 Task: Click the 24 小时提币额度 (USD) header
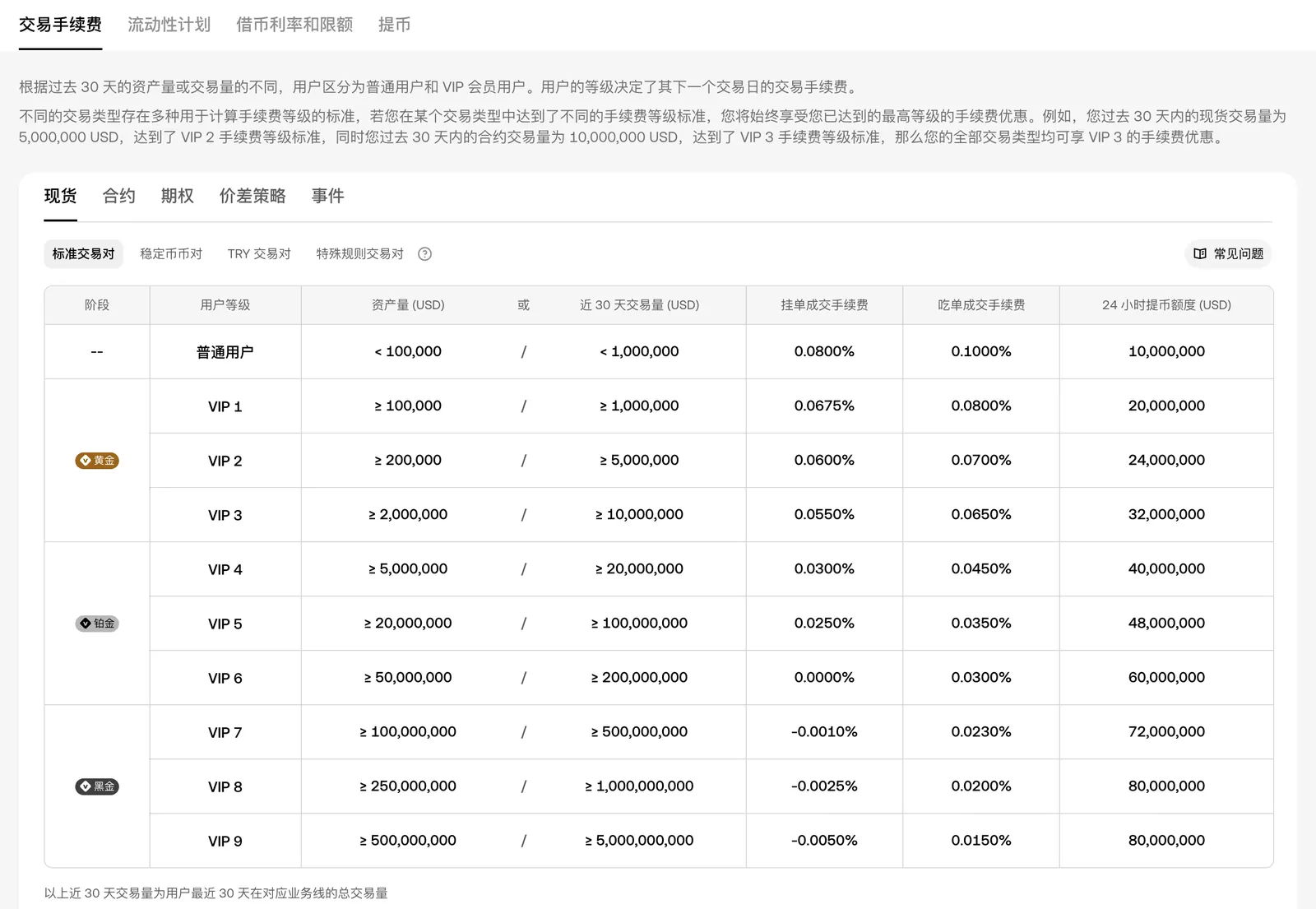1166,305
